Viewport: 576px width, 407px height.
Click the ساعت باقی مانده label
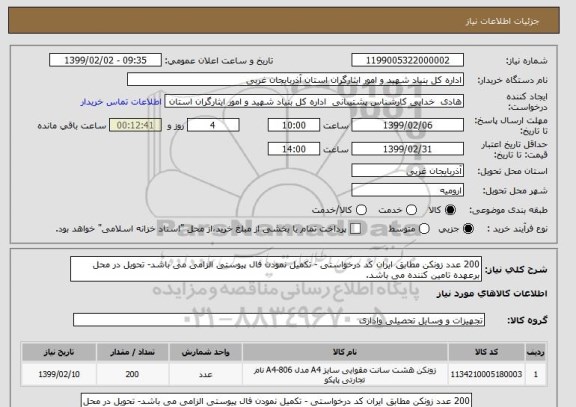[72, 126]
